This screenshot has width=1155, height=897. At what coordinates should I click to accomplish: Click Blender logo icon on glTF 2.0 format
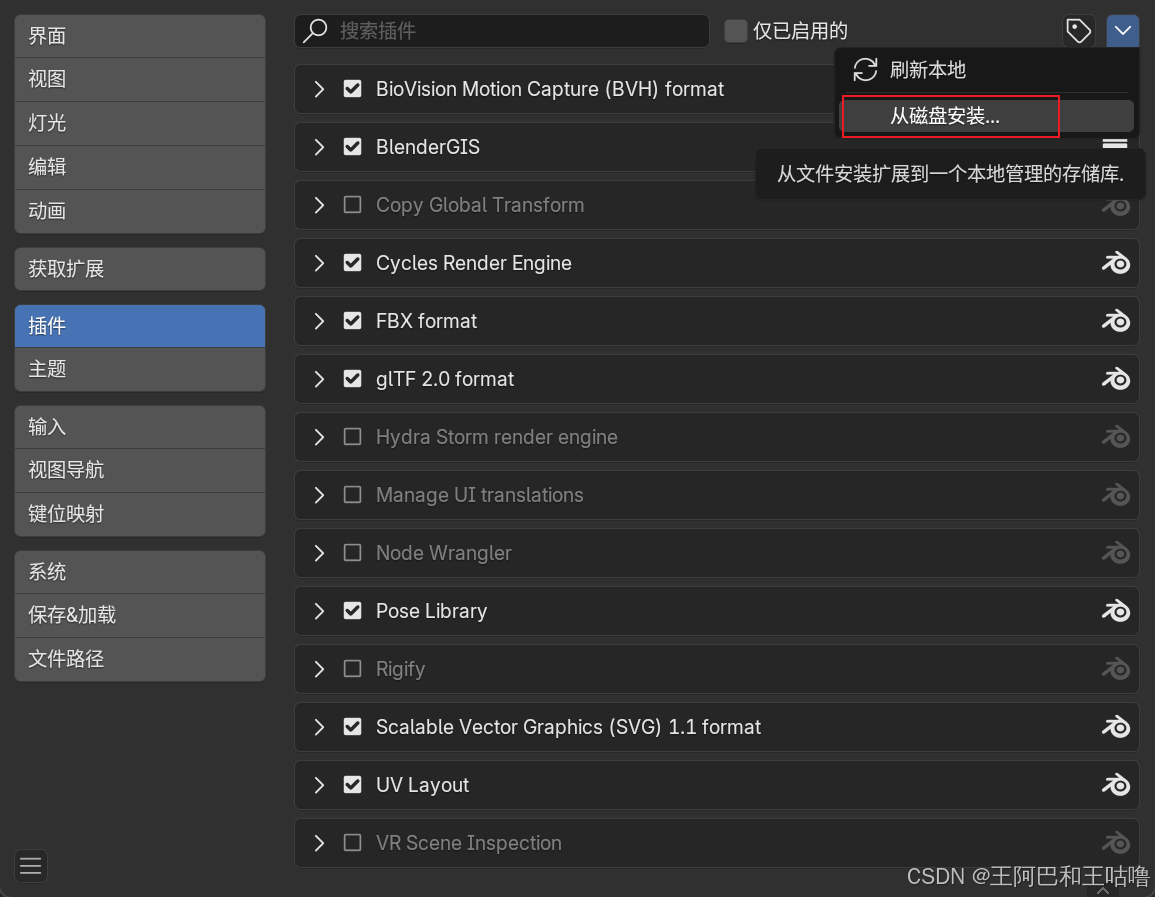point(1116,379)
